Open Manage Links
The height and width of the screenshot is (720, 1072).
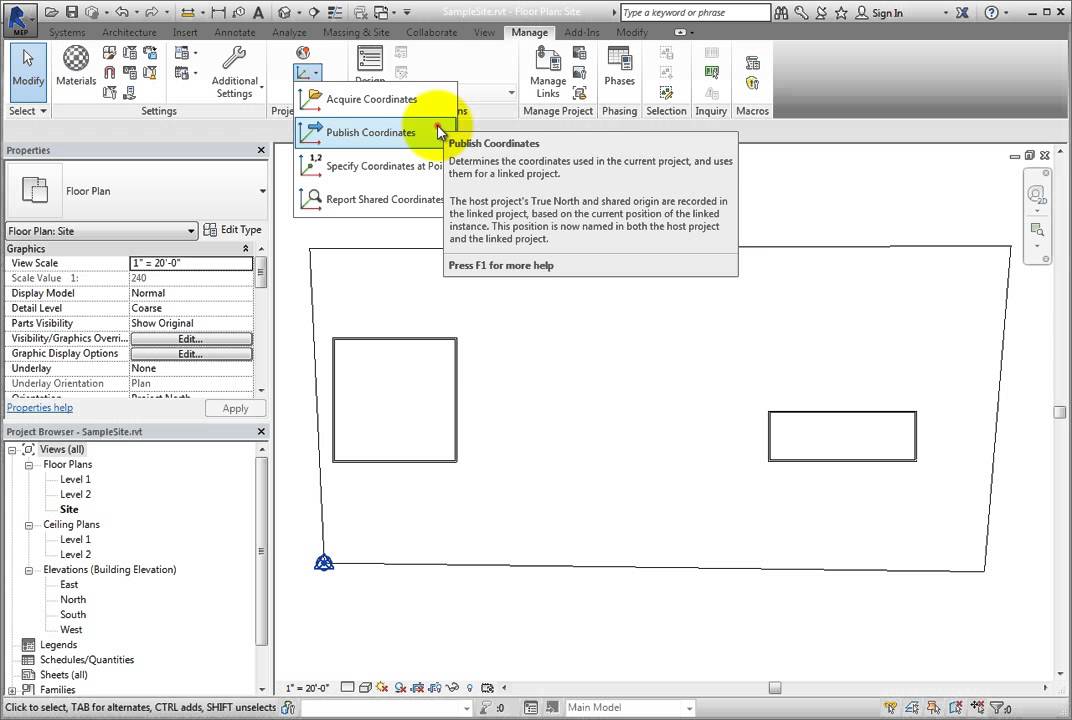click(x=548, y=72)
